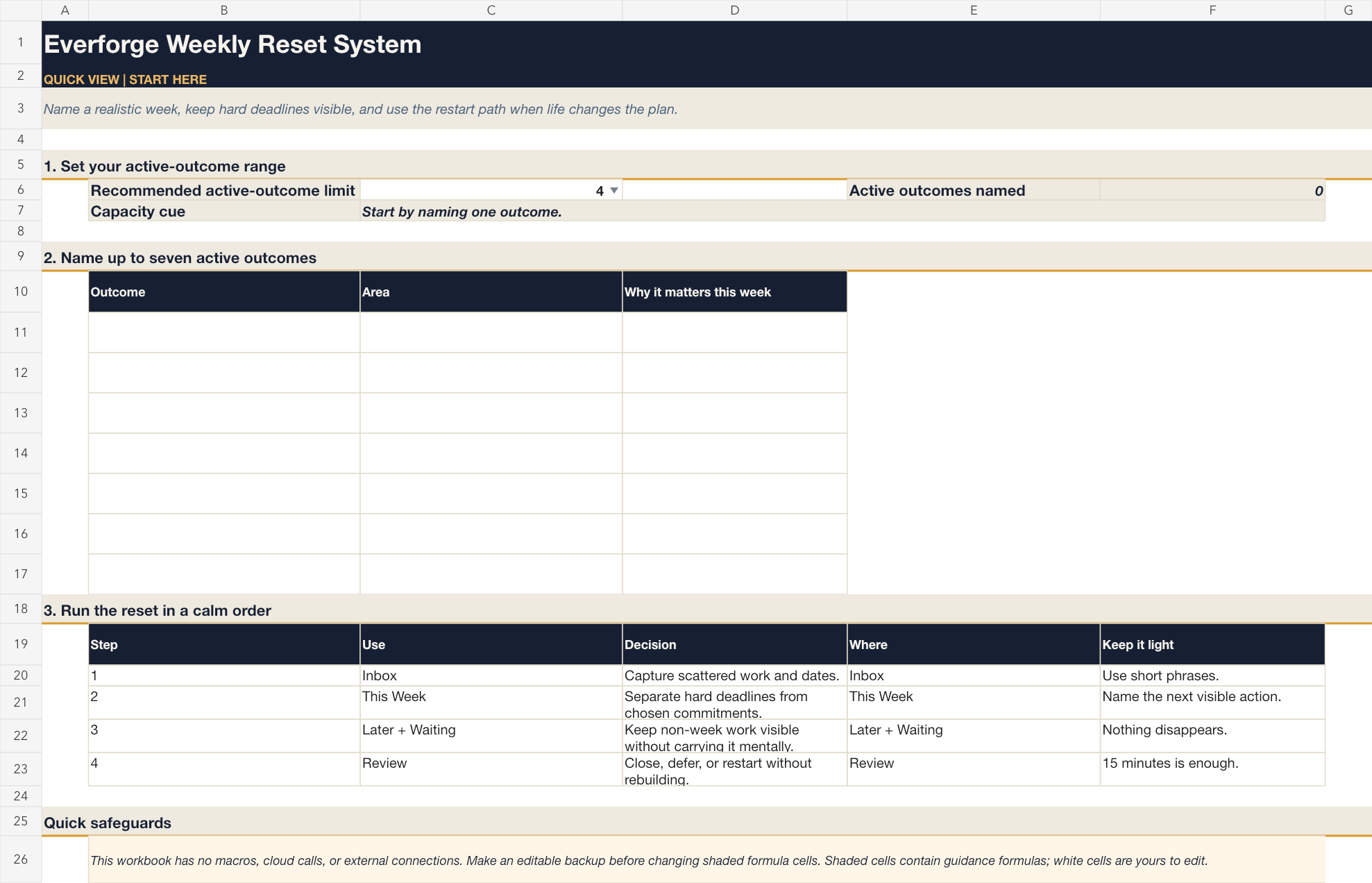Click 'Name the next visible action.' cell
The width and height of the screenshot is (1372, 883).
point(1212,703)
